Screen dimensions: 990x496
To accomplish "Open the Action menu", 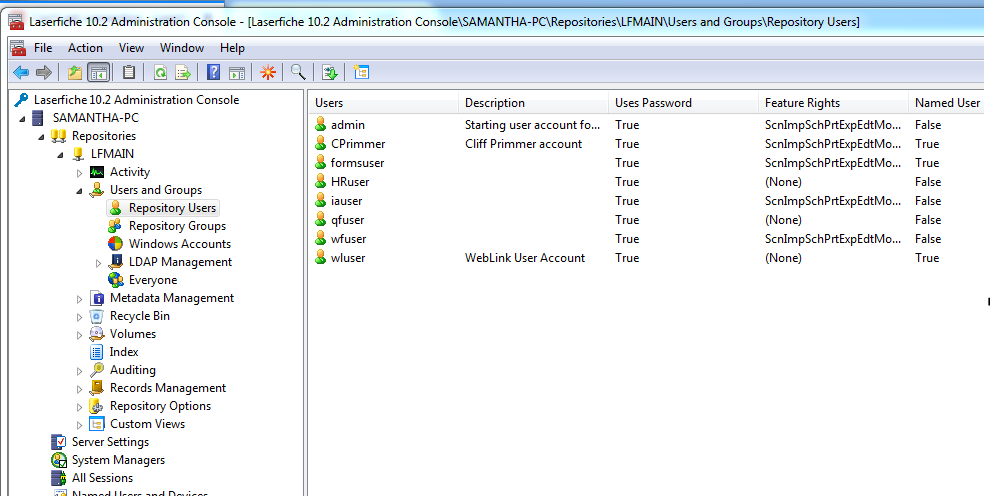I will pos(85,48).
